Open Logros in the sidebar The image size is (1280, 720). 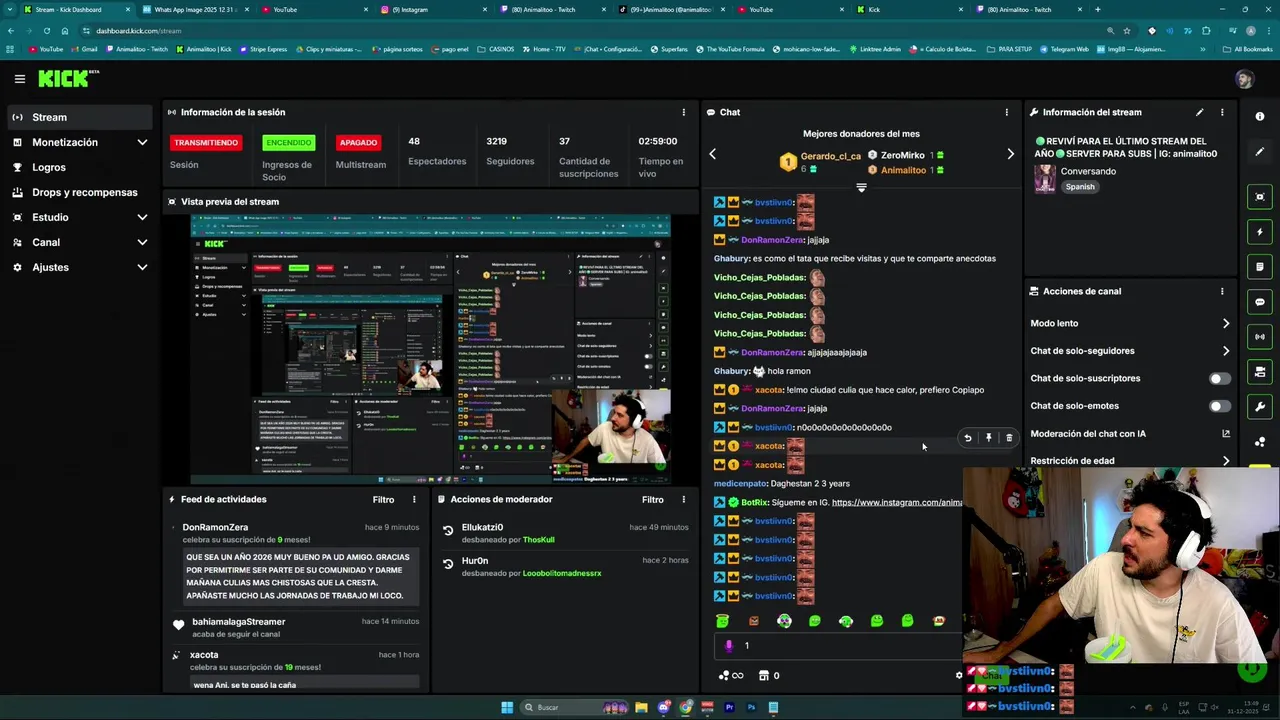coord(80,167)
